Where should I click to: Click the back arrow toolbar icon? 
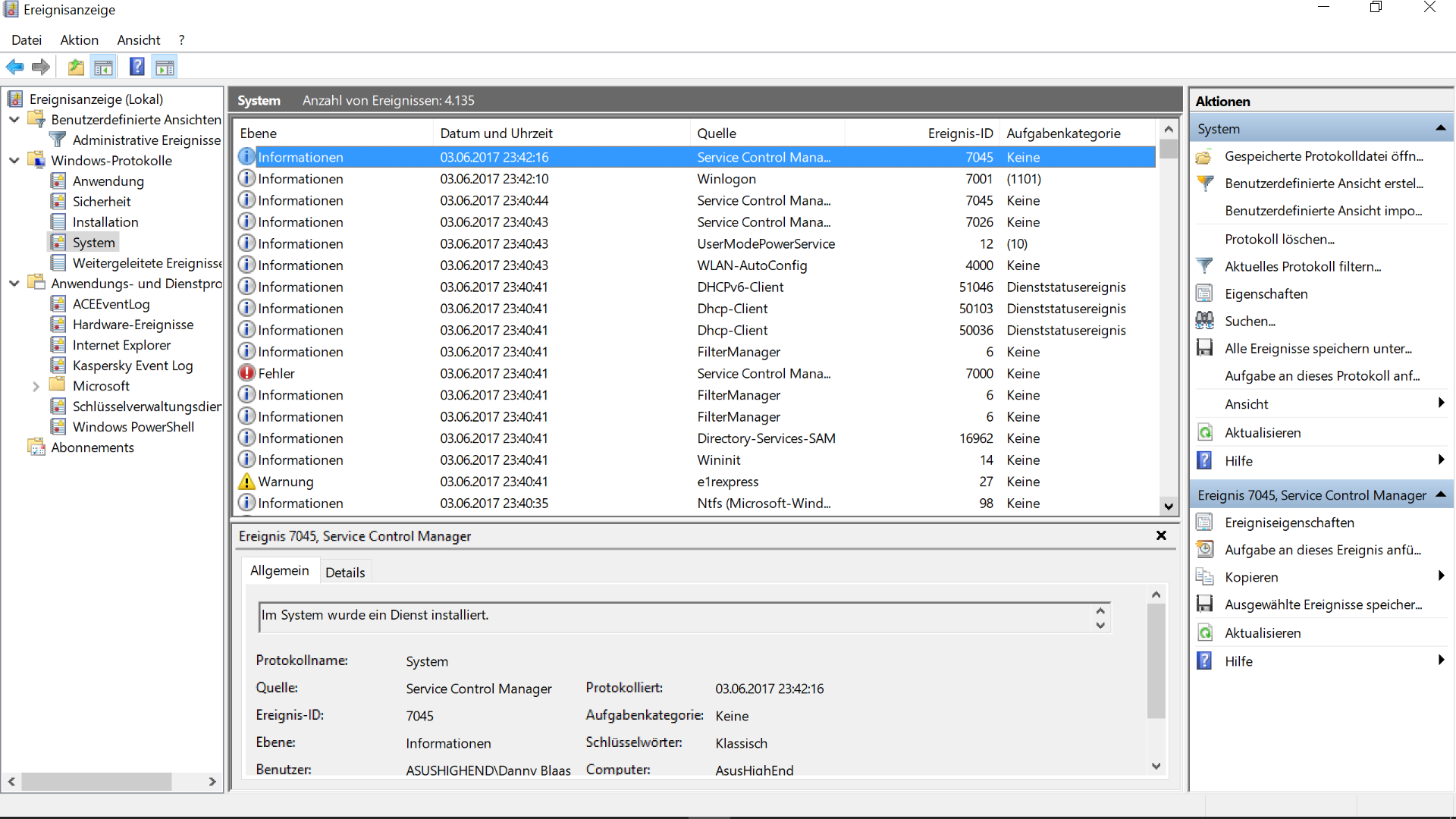point(14,67)
